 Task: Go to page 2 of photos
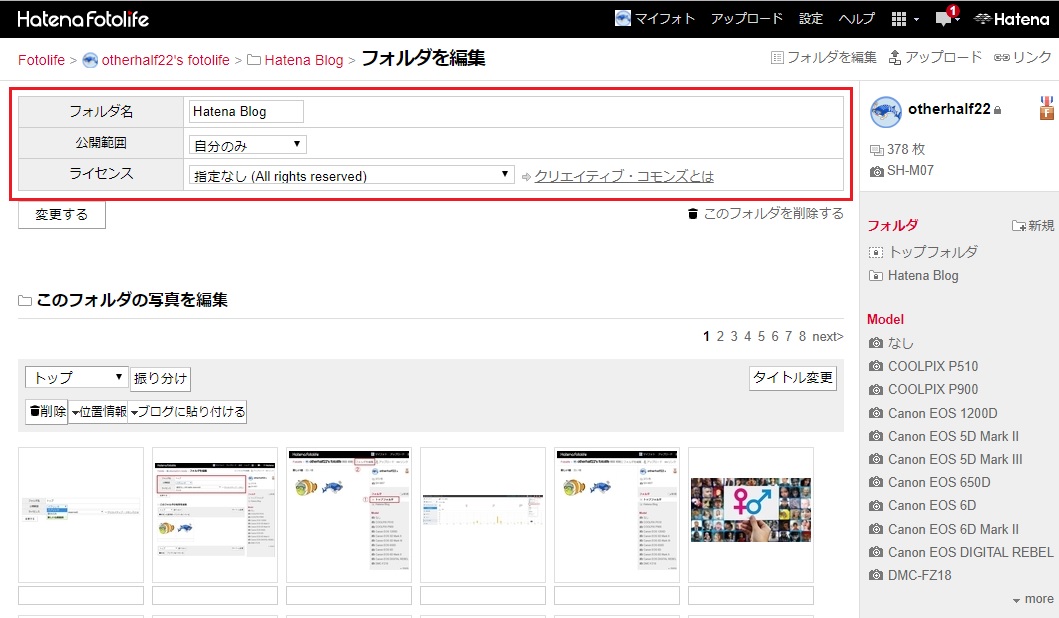point(721,336)
